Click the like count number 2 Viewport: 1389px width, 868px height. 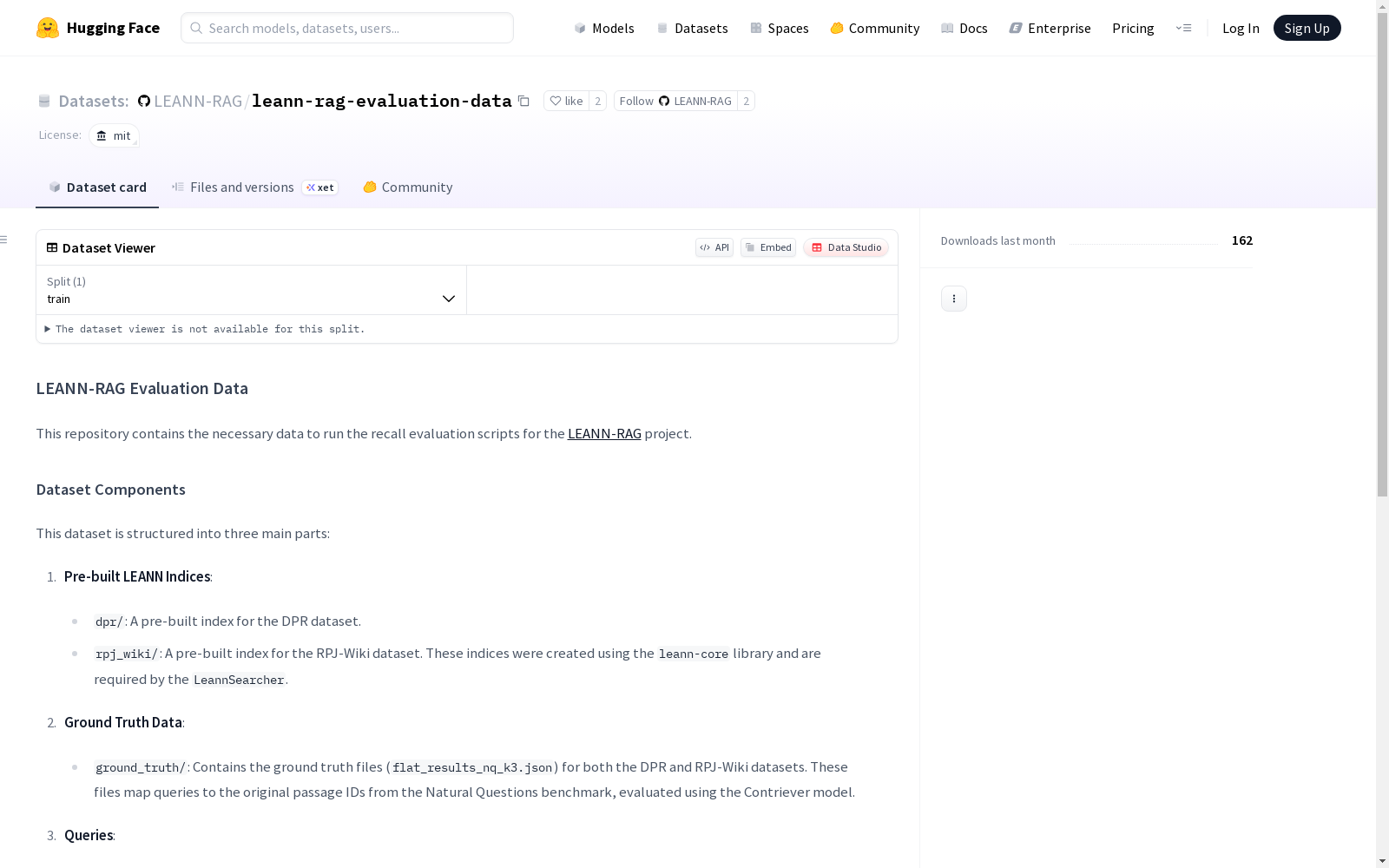597,101
